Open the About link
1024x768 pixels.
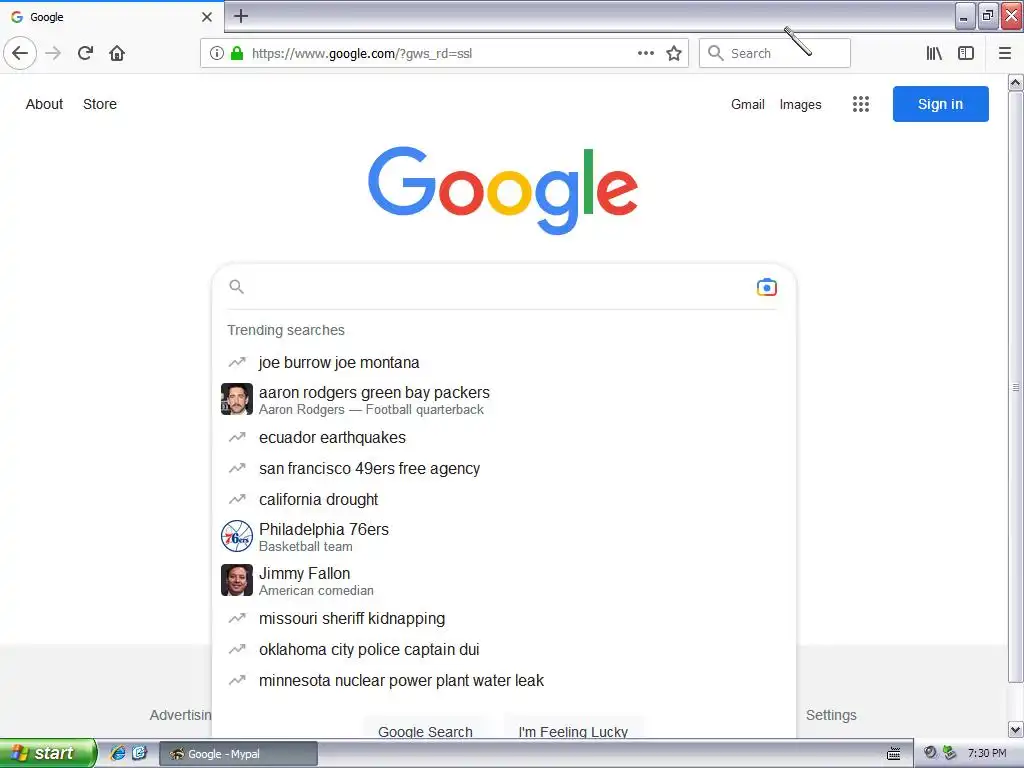[44, 104]
